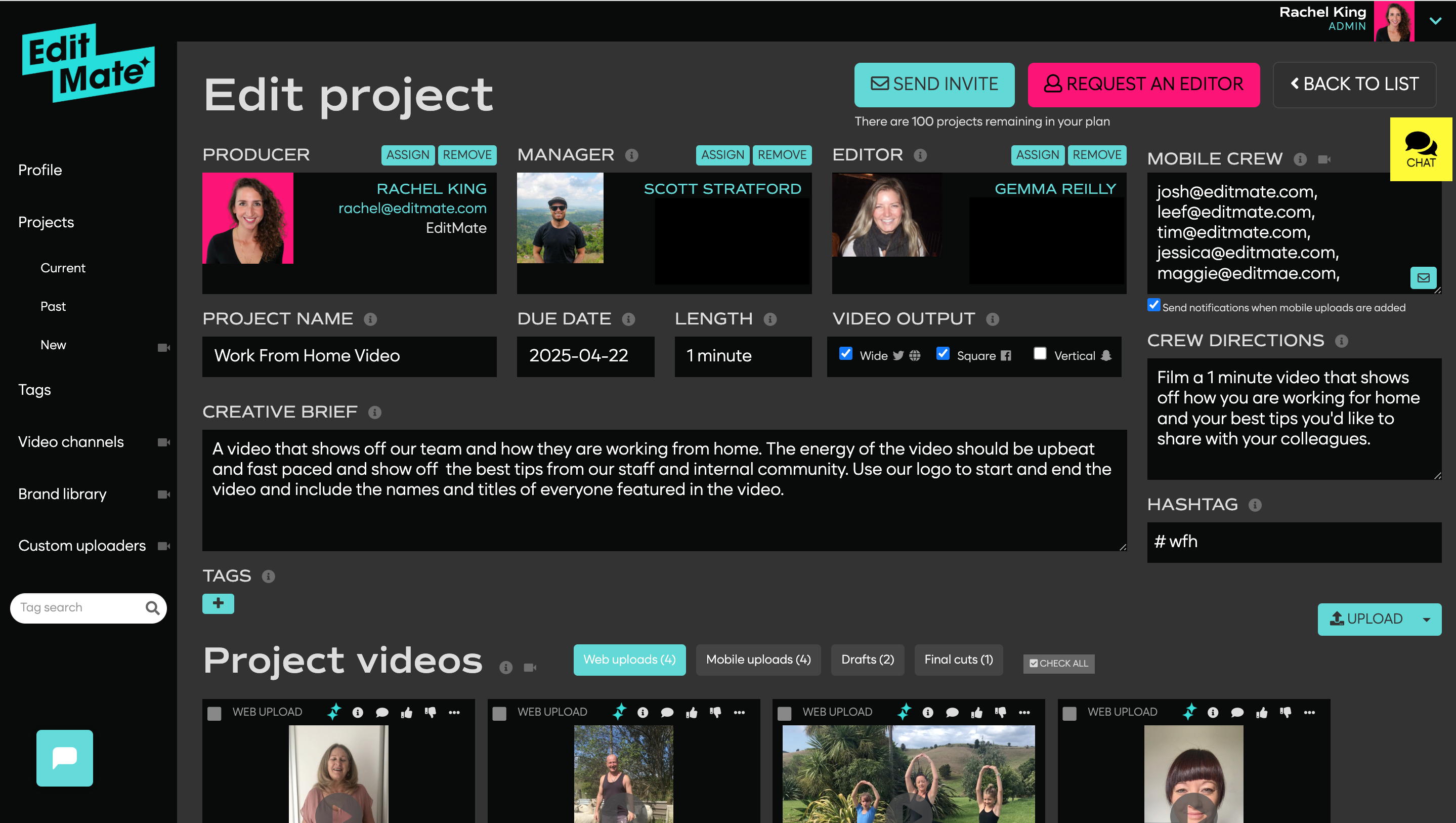Switch to the Web uploads (4) tab

coord(630,660)
